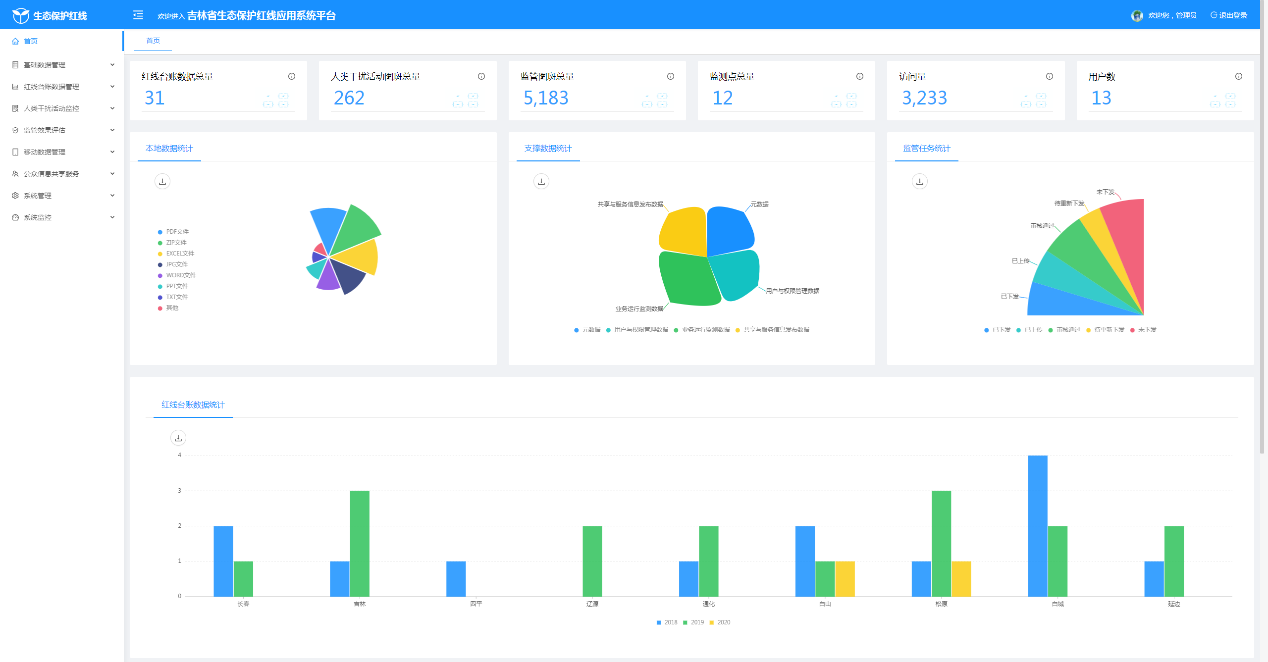Image resolution: width=1268 pixels, height=662 pixels.
Task: Click the download icon above the bar chart
Action: point(178,437)
